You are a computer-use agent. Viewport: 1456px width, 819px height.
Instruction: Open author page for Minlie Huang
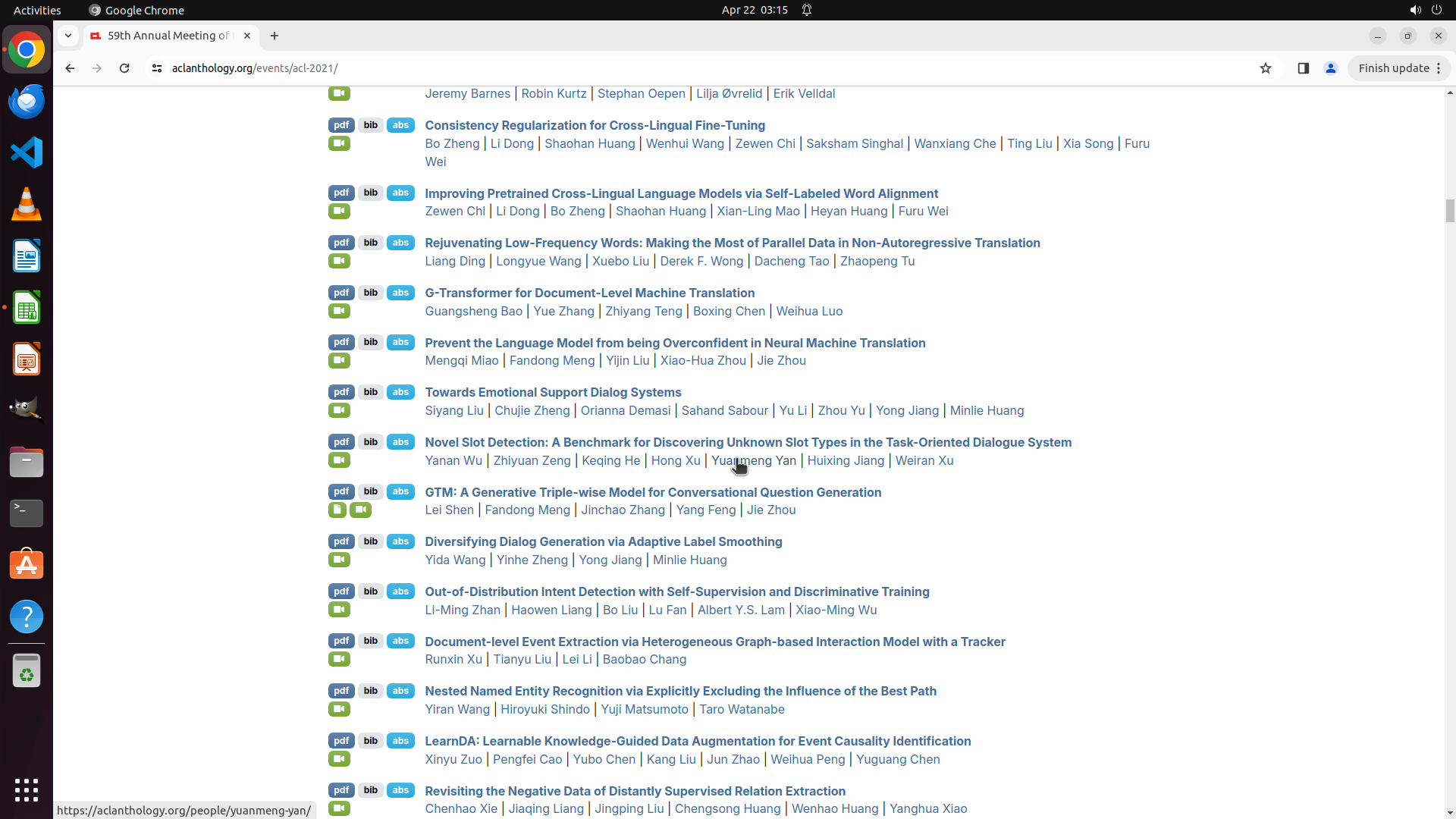[x=986, y=410]
